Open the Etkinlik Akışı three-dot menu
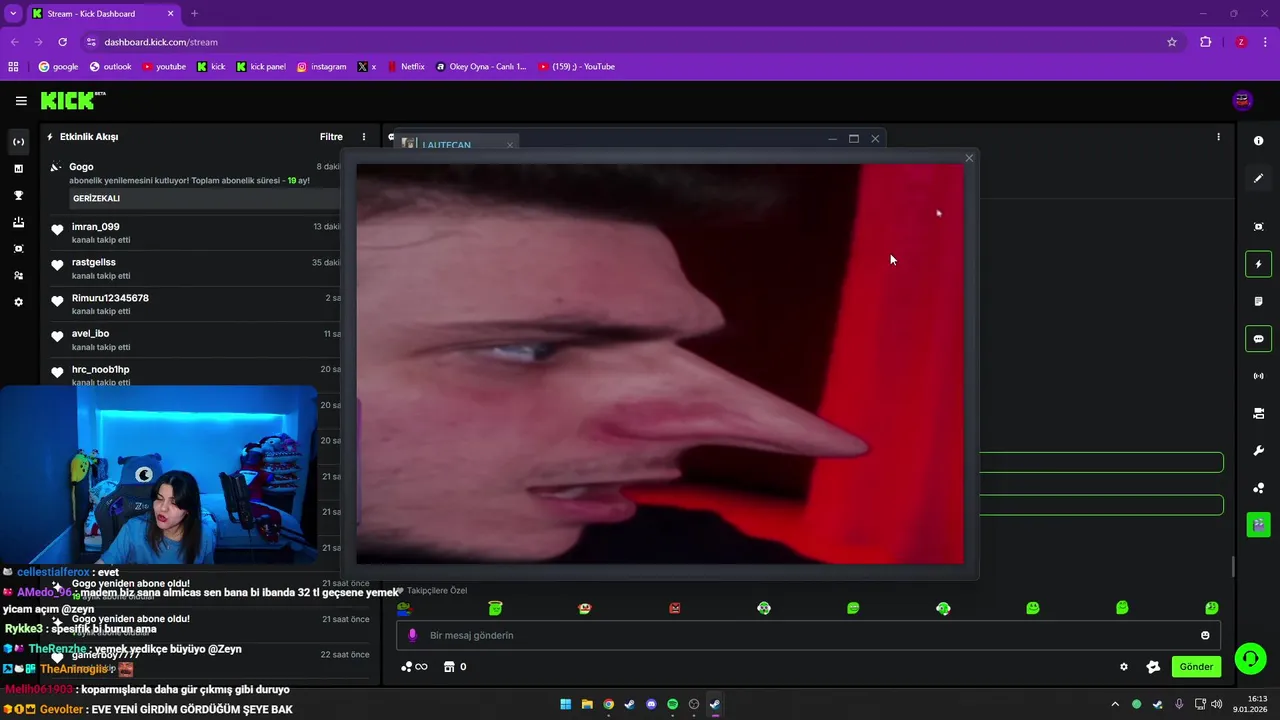1280x720 pixels. [x=364, y=137]
